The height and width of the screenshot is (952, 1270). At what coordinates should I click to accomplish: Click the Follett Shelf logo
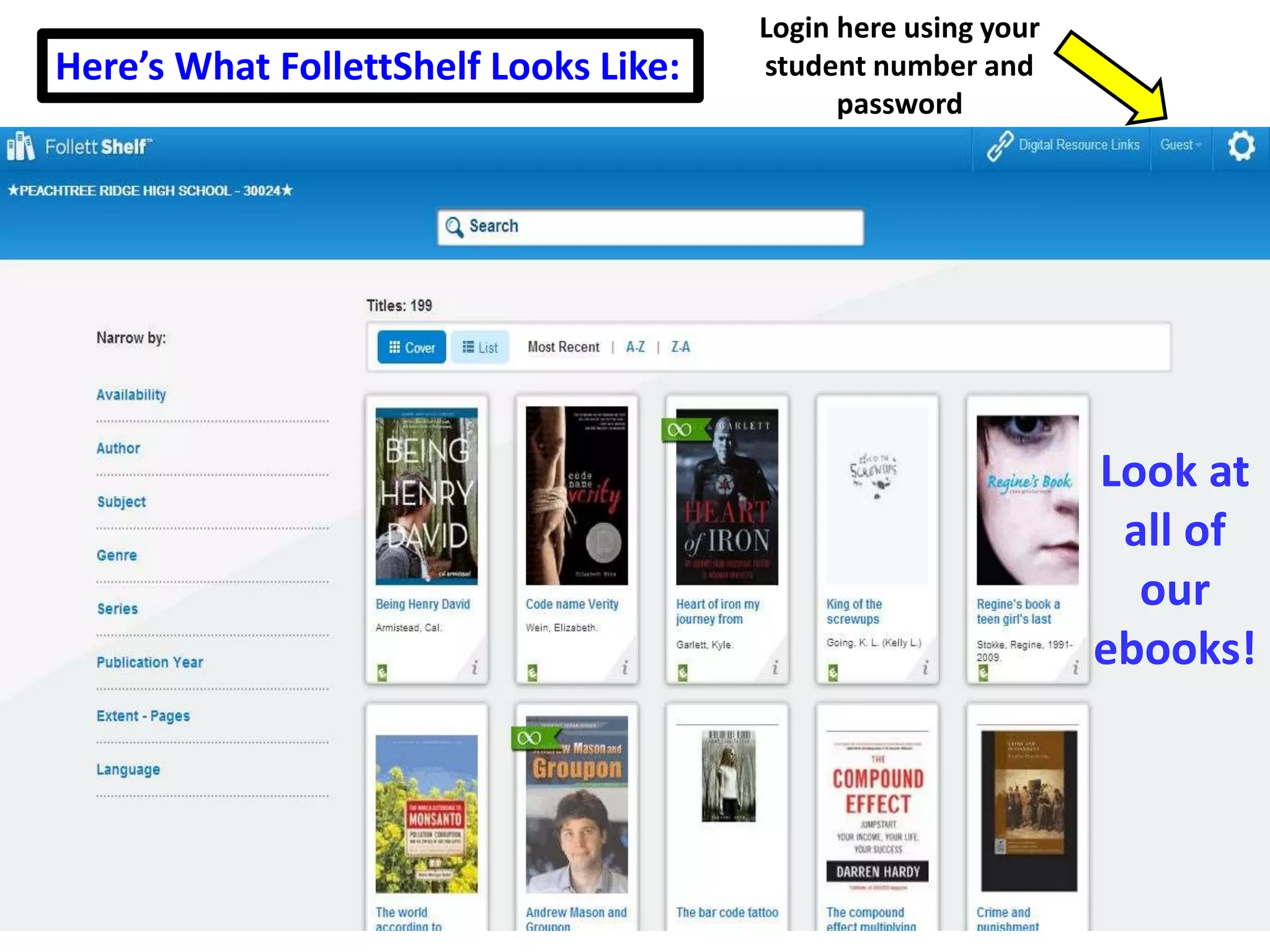(79, 147)
